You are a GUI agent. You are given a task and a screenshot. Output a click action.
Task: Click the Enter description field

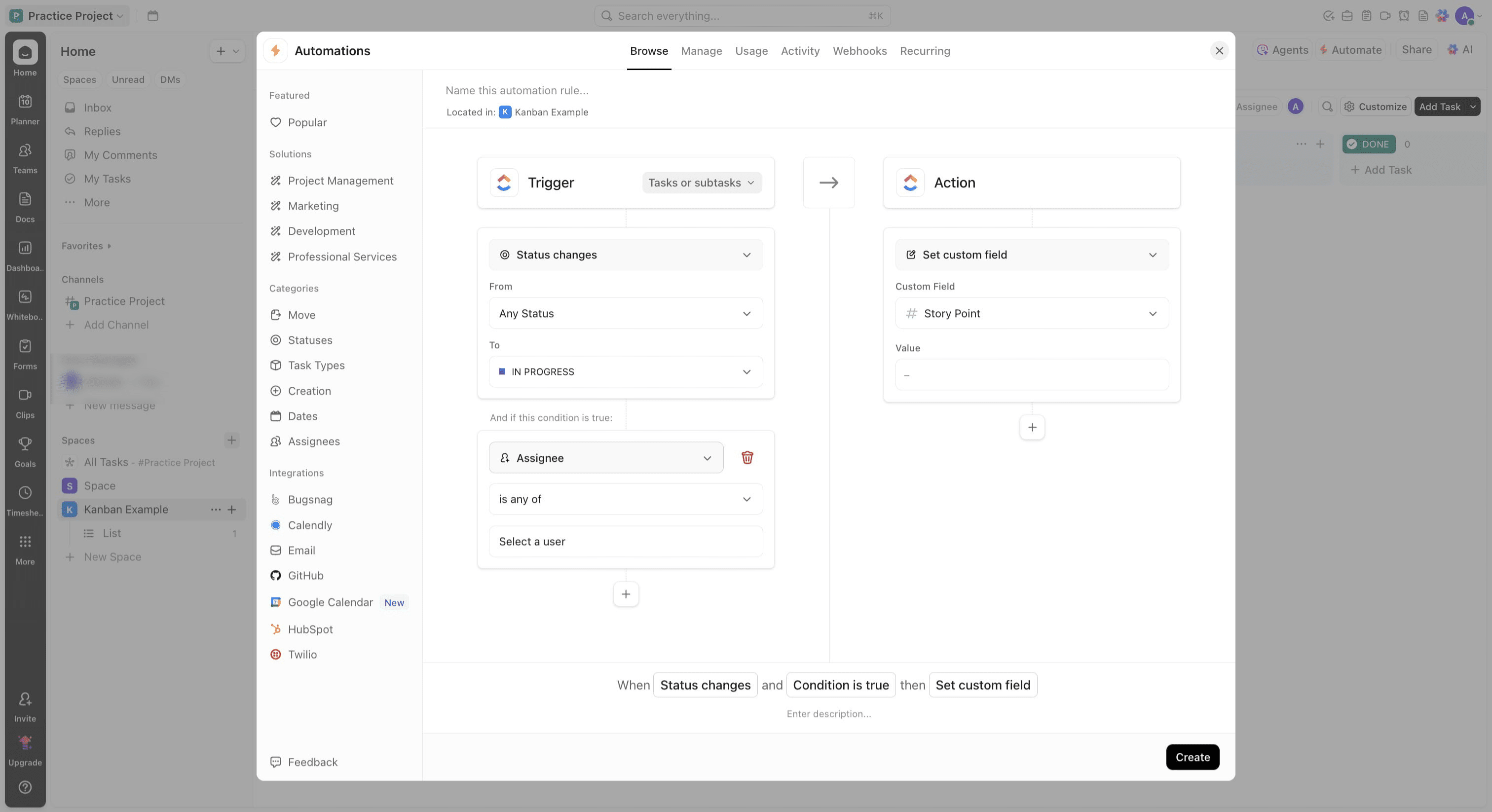tap(828, 713)
